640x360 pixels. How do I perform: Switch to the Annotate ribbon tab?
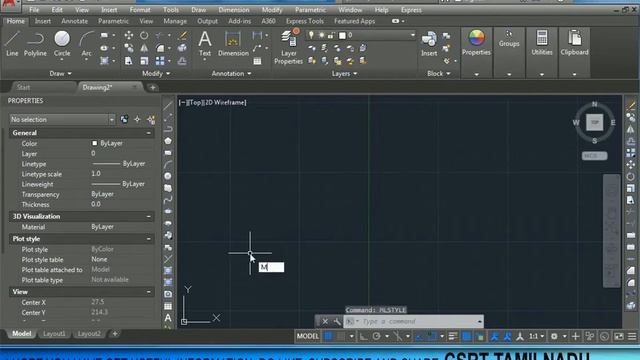74,21
